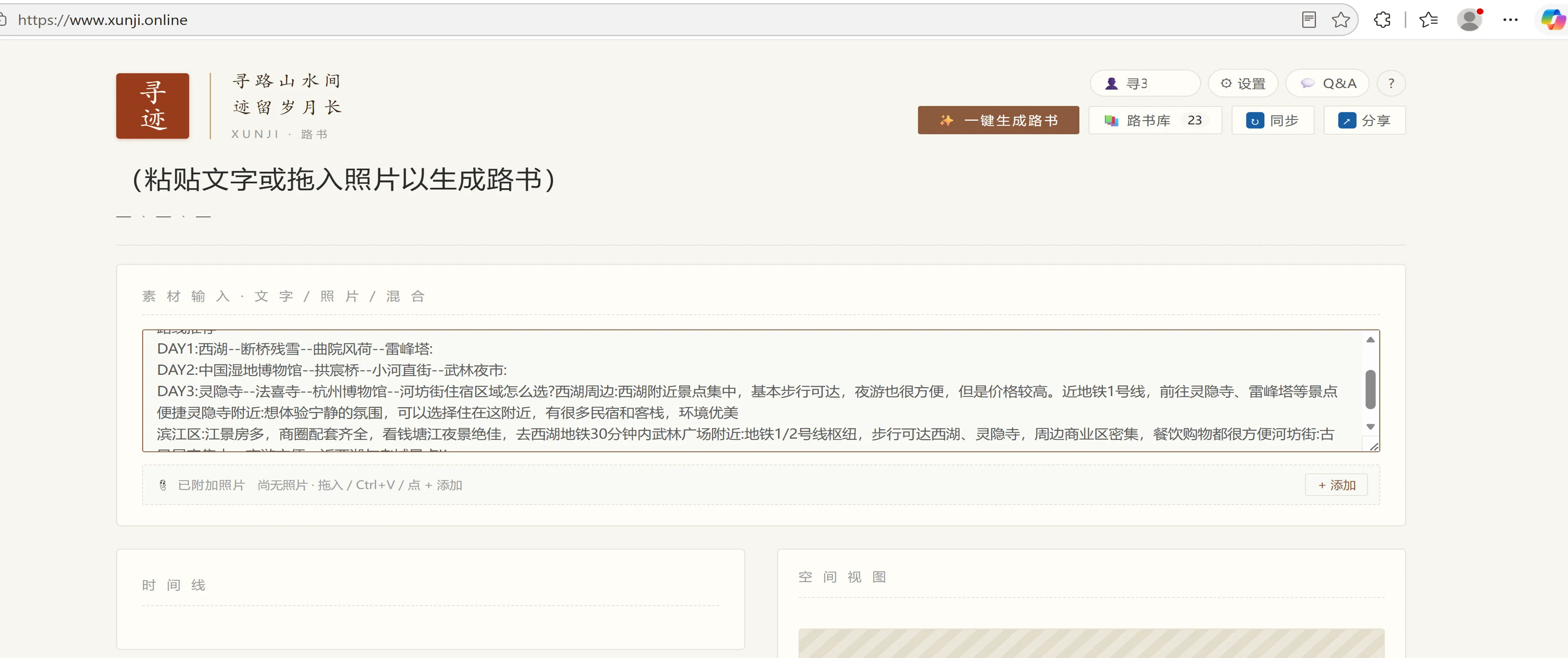Click the + 添加 photo button

[1336, 485]
